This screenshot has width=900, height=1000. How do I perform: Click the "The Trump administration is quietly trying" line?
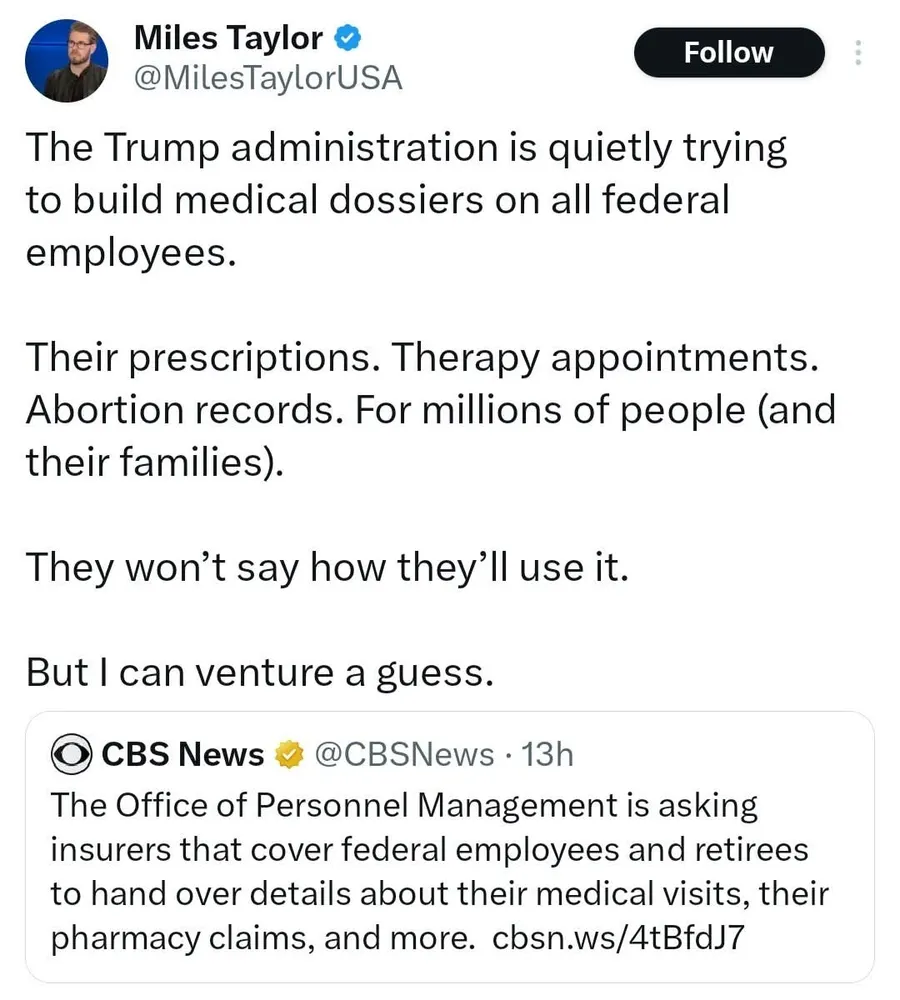[x=406, y=148]
